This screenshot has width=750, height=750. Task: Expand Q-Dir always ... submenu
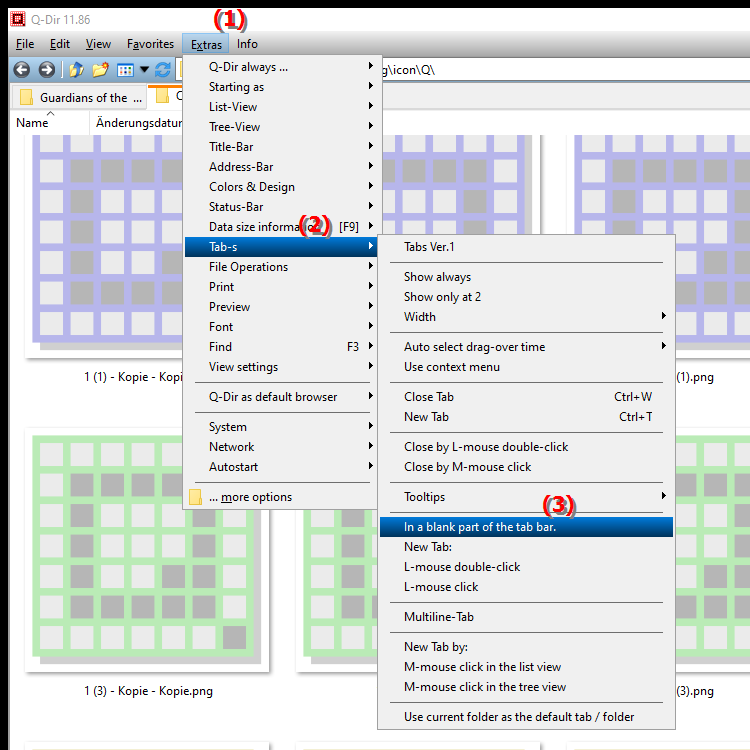tap(281, 67)
